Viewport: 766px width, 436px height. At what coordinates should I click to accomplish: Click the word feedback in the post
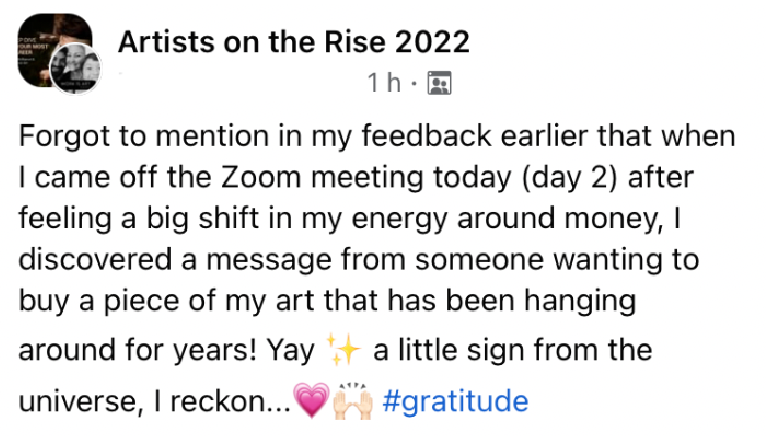426,135
